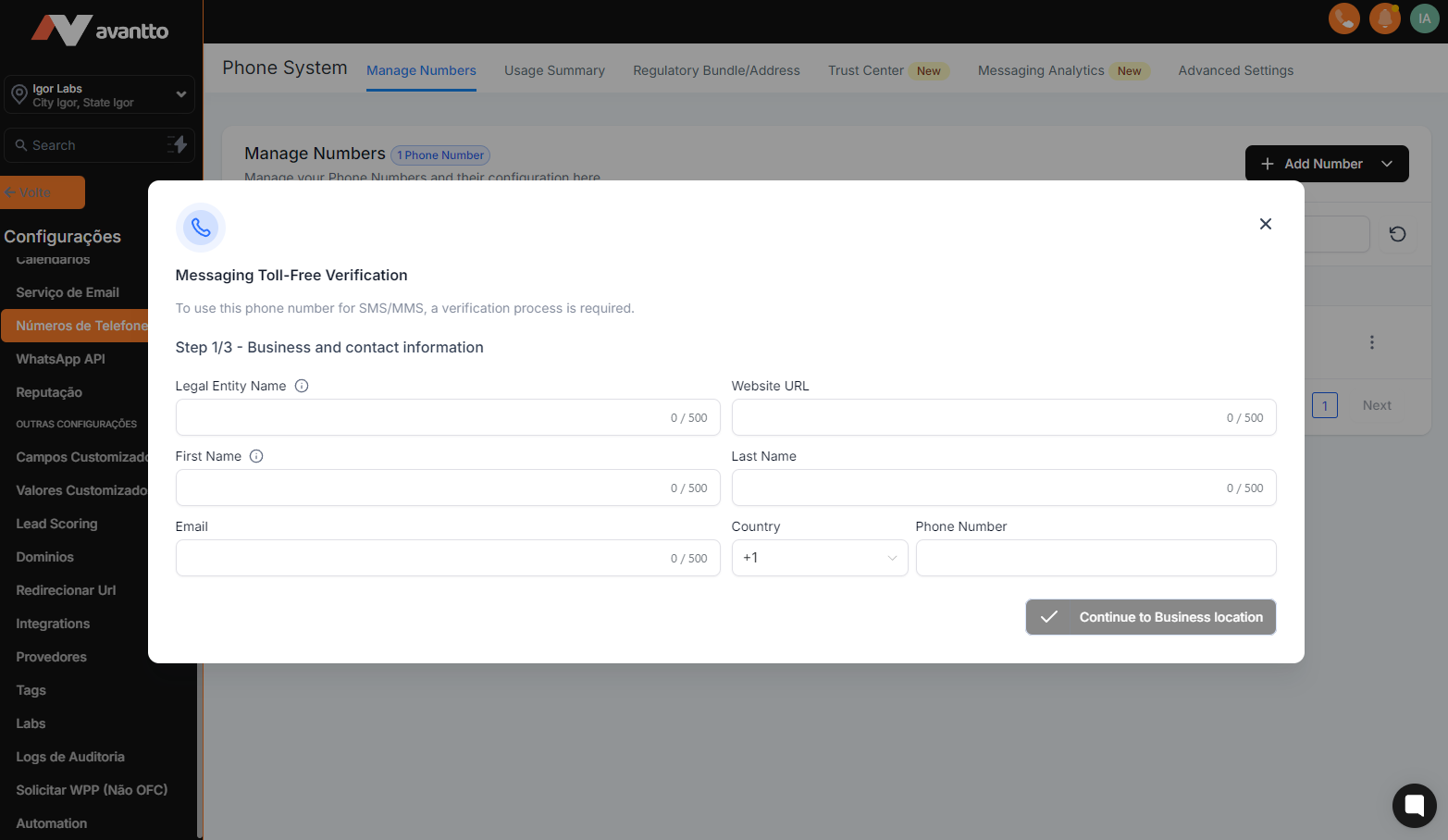1448x840 pixels.
Task: Switch to the Usage Summary tab
Action: pyautogui.click(x=554, y=70)
